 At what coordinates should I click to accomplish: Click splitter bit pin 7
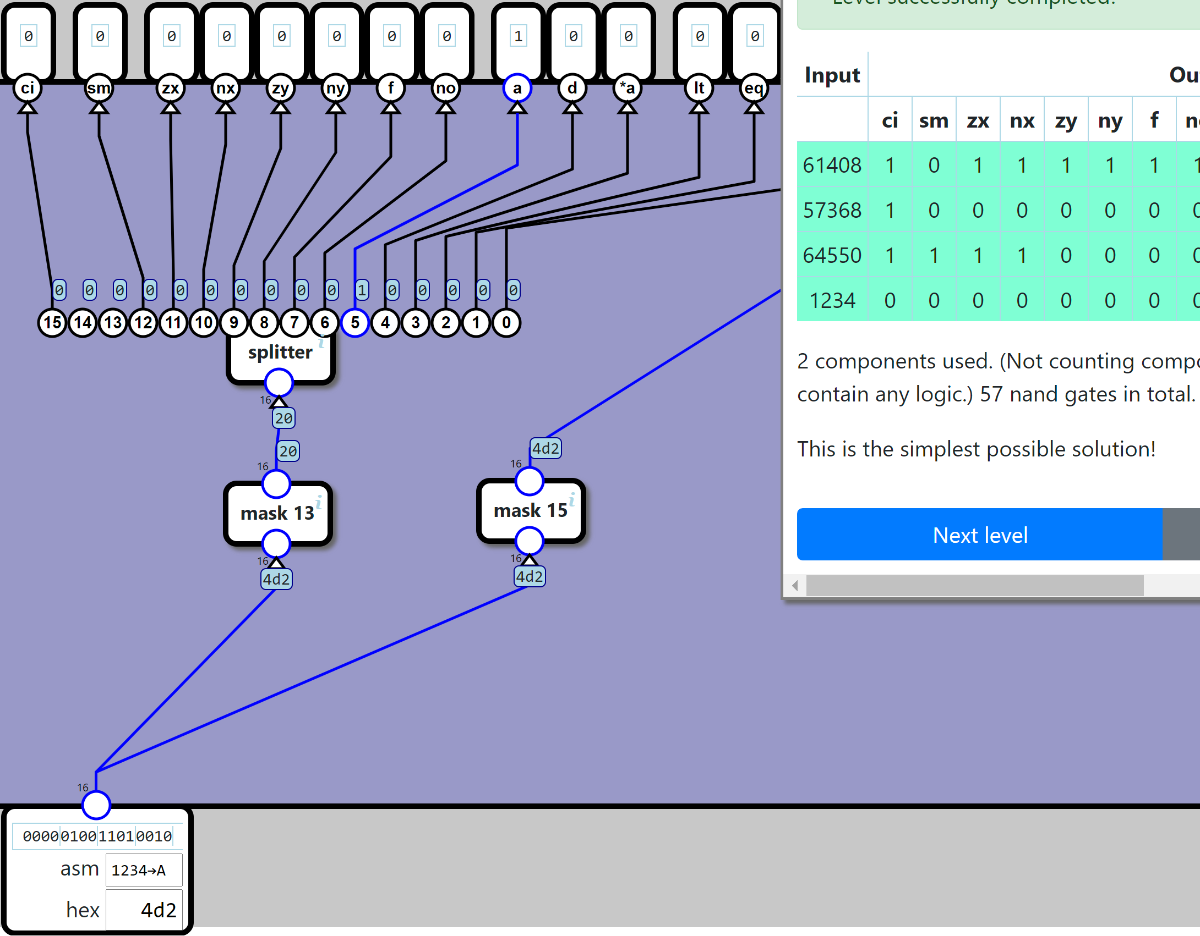coord(294,323)
